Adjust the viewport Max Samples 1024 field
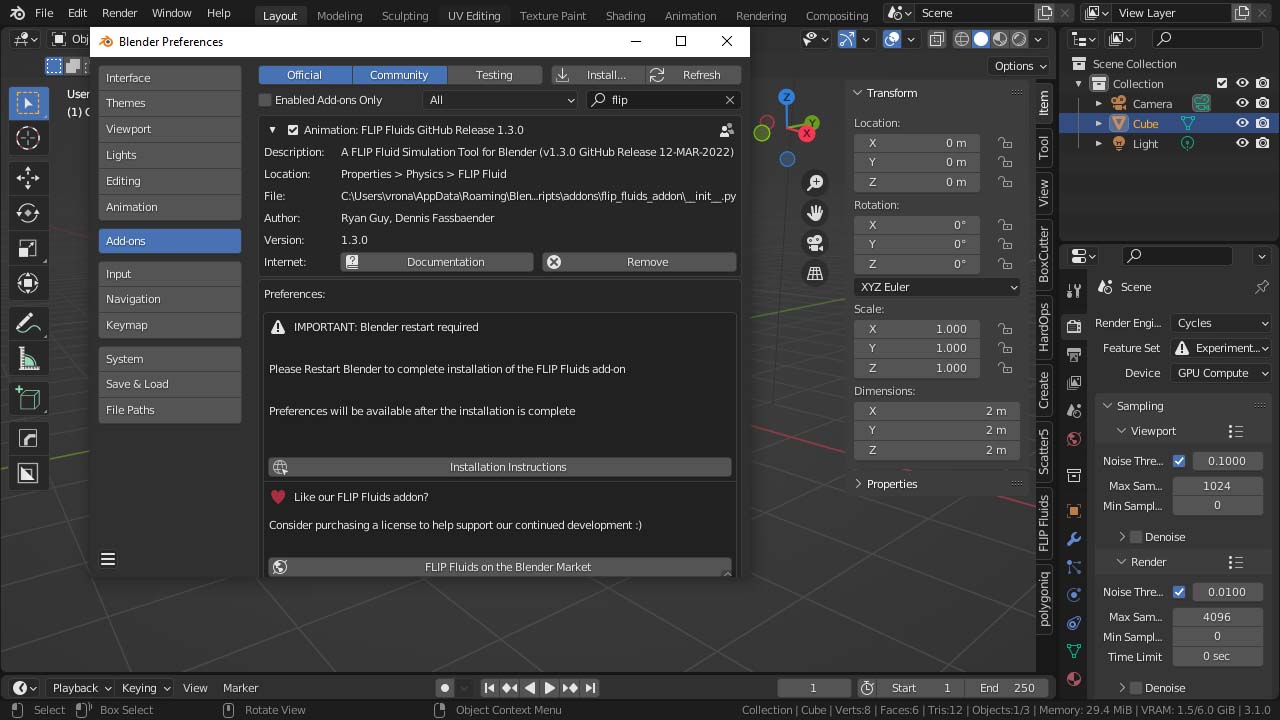 pos(1217,486)
